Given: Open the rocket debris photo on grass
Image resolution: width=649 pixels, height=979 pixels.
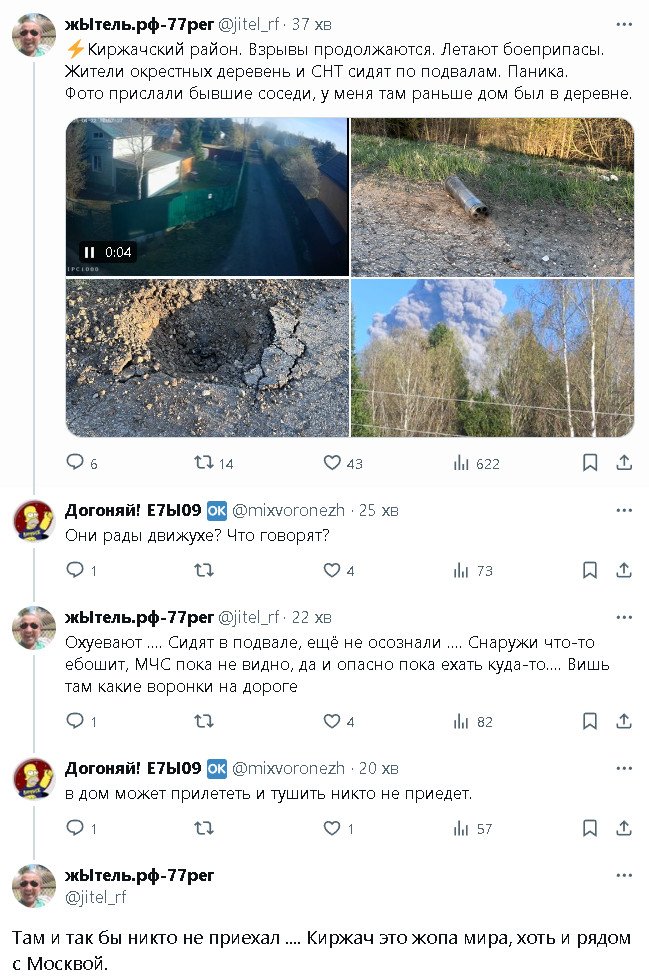Looking at the screenshot, I should click(492, 197).
